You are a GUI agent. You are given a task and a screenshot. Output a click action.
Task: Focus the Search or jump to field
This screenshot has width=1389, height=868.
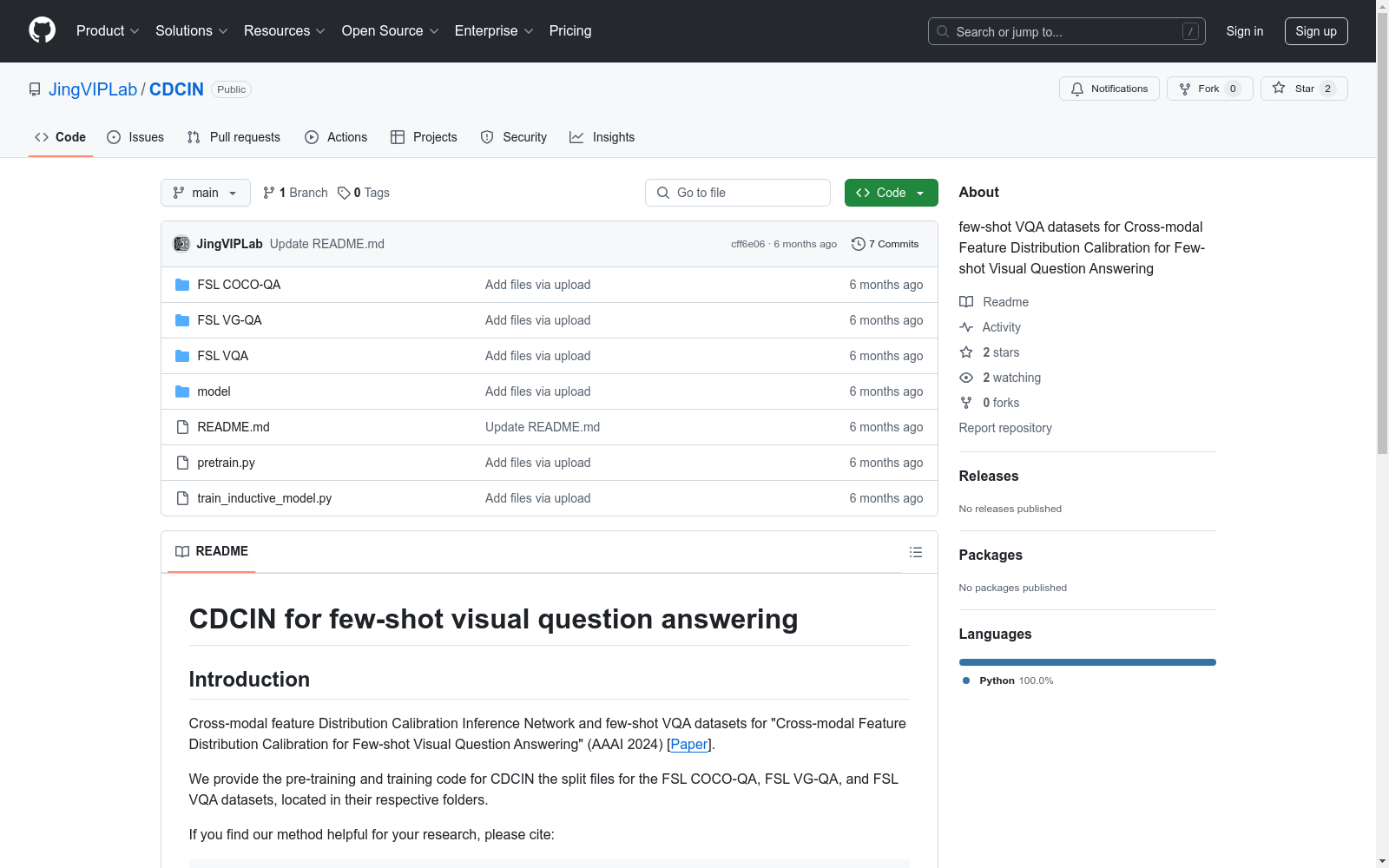1067,31
